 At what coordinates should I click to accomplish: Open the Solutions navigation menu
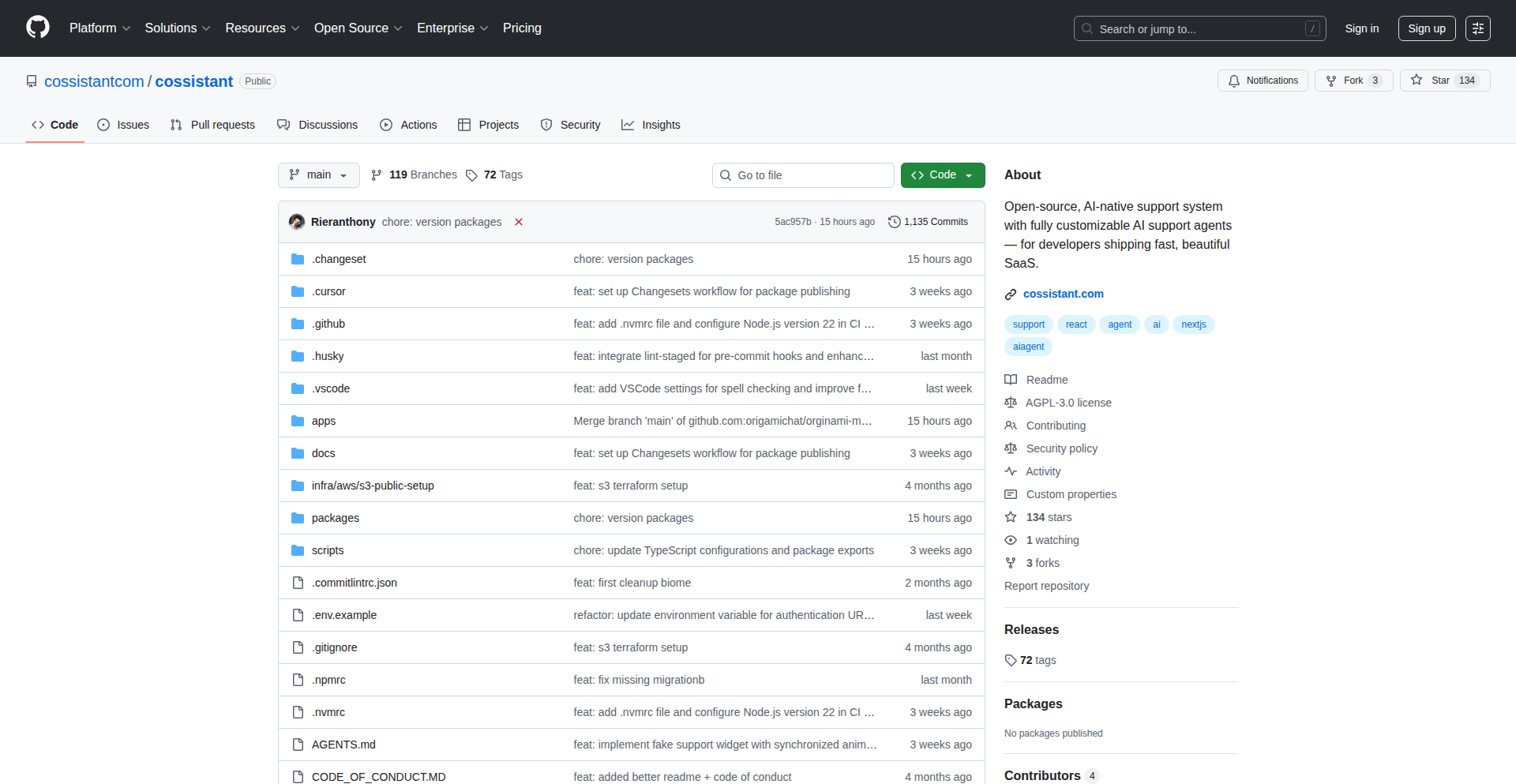point(177,28)
